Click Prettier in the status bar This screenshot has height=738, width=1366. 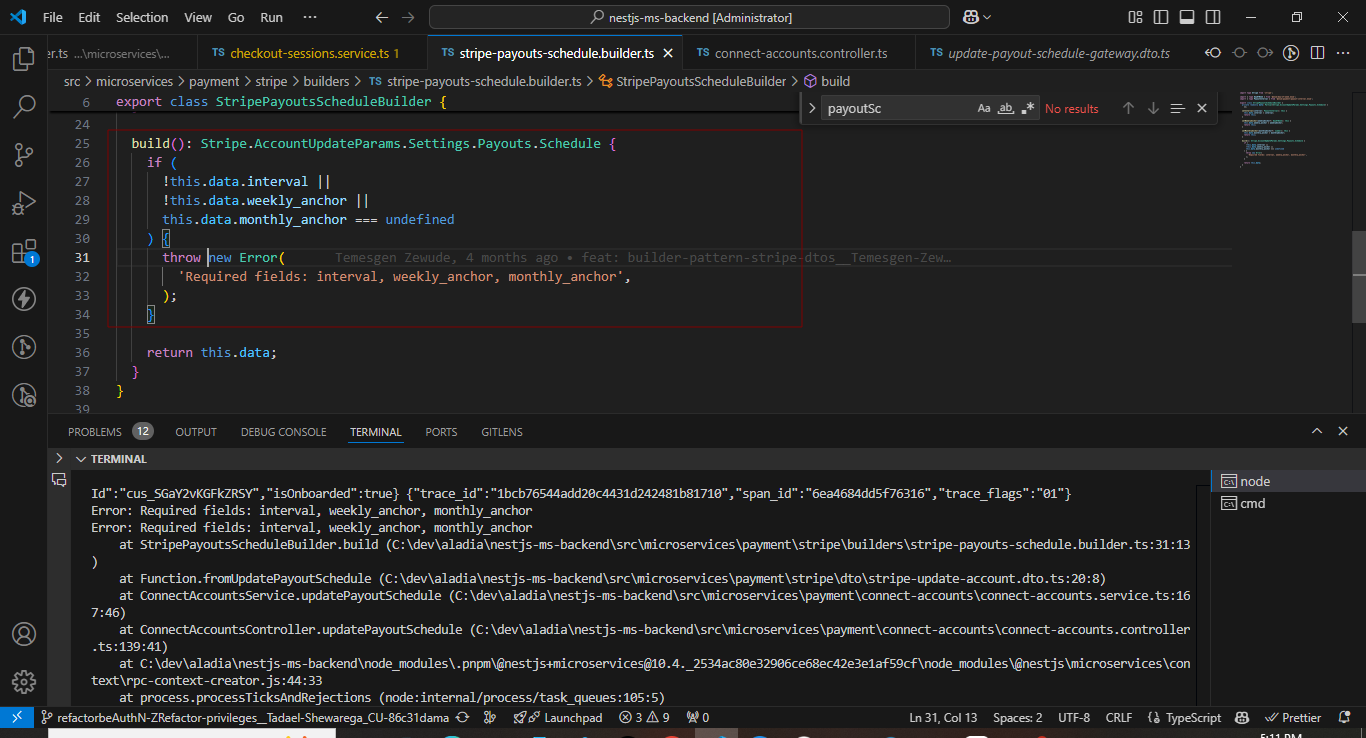pos(1293,717)
